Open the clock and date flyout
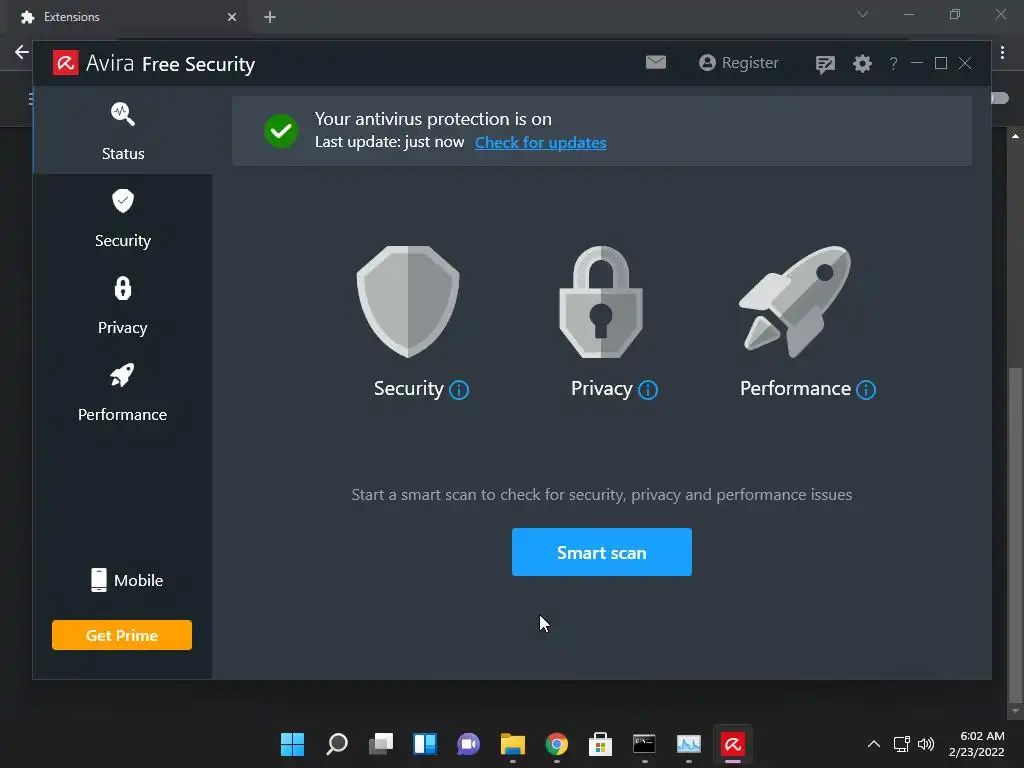Screen dimensions: 1024x768 click(x=976, y=744)
